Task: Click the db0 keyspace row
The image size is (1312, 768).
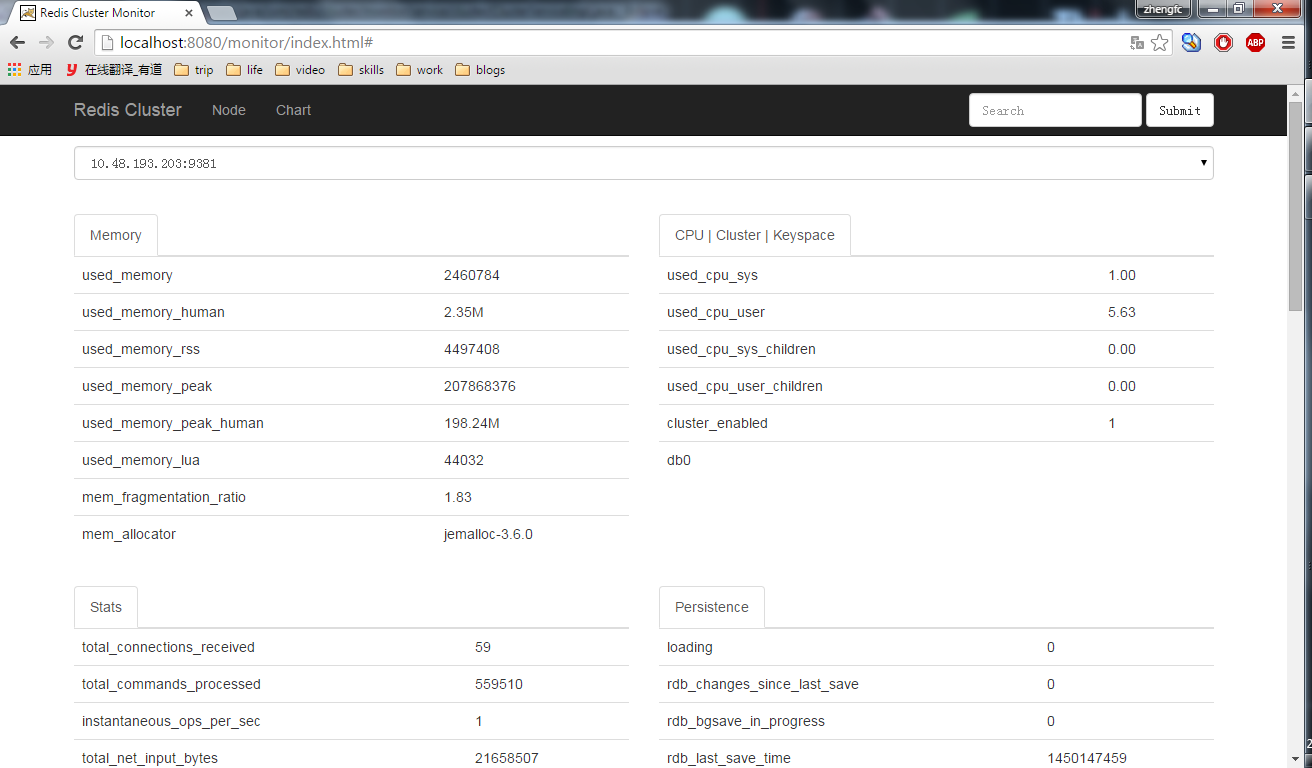Action: point(936,460)
